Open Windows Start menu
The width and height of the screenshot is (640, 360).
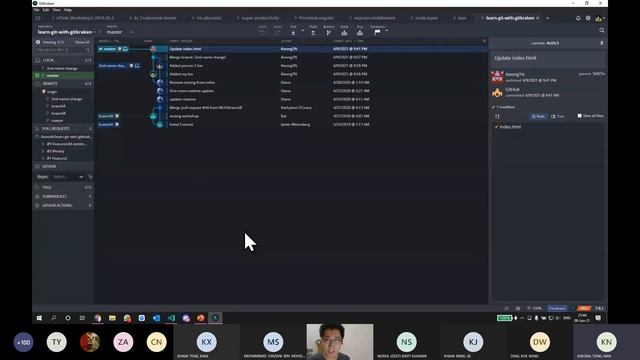[x=39, y=318]
